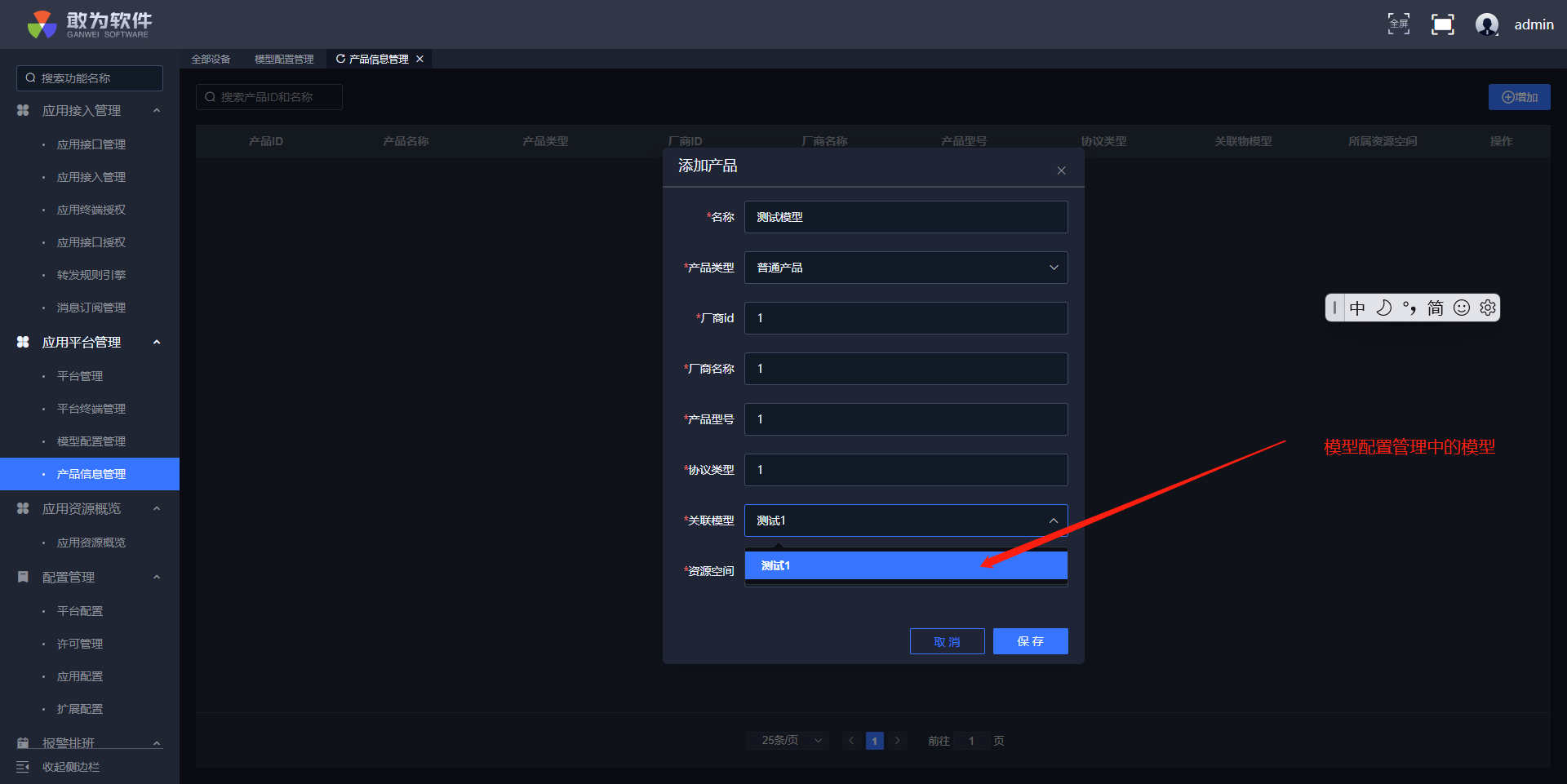Open 模型配置管理 in sidebar
The height and width of the screenshot is (784, 1567).
(x=91, y=441)
